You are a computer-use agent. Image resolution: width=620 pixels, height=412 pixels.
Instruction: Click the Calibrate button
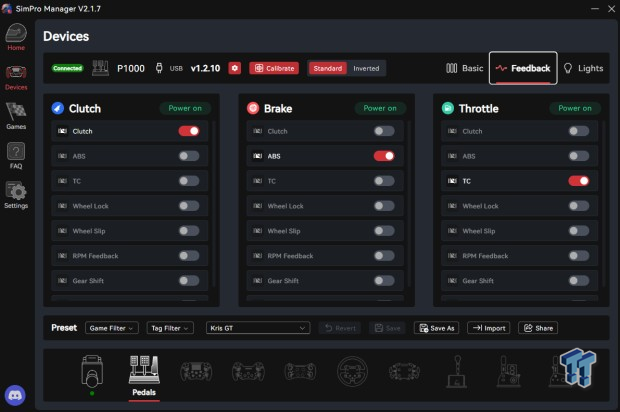point(274,68)
